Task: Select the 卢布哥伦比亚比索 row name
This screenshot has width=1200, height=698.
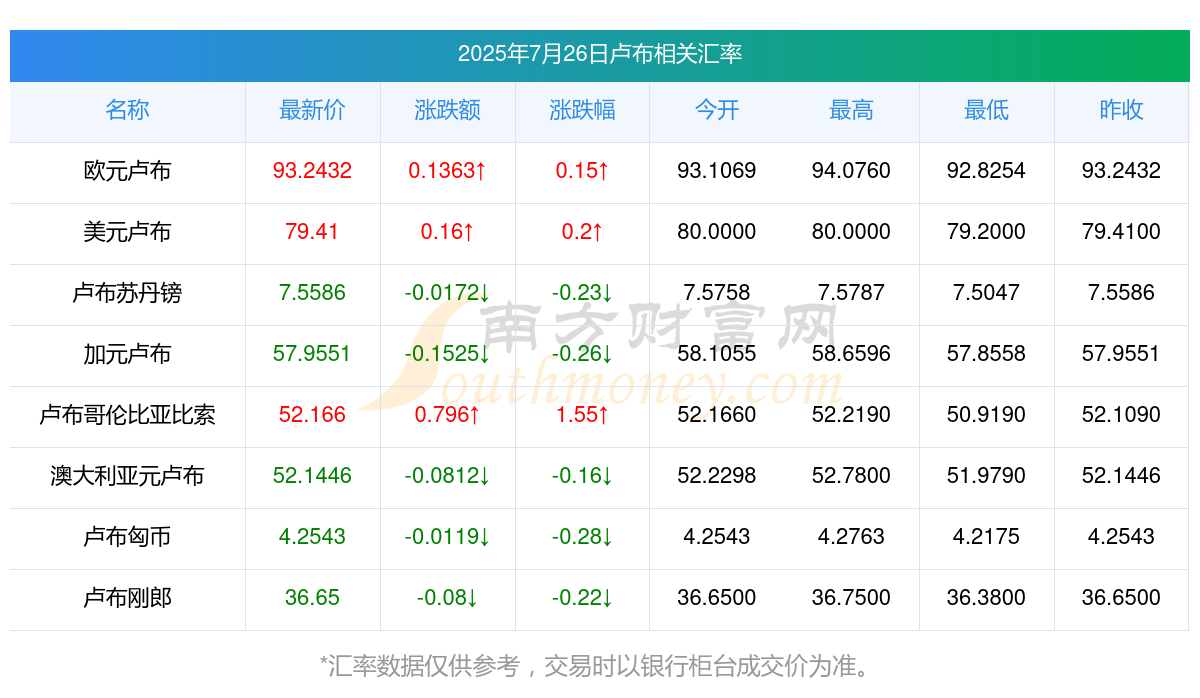Action: pyautogui.click(x=127, y=415)
